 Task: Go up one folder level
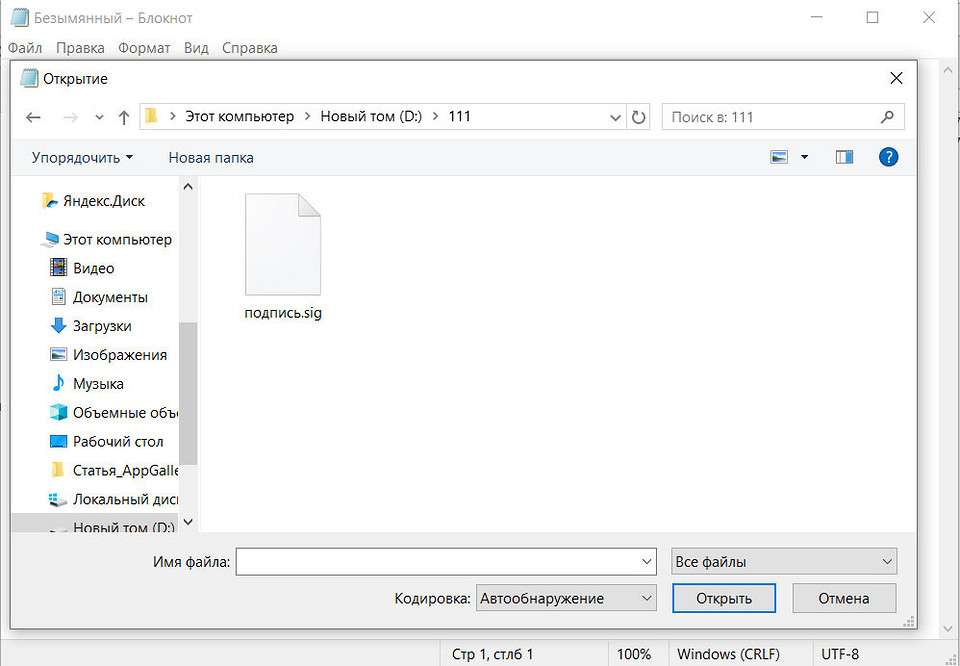click(124, 117)
